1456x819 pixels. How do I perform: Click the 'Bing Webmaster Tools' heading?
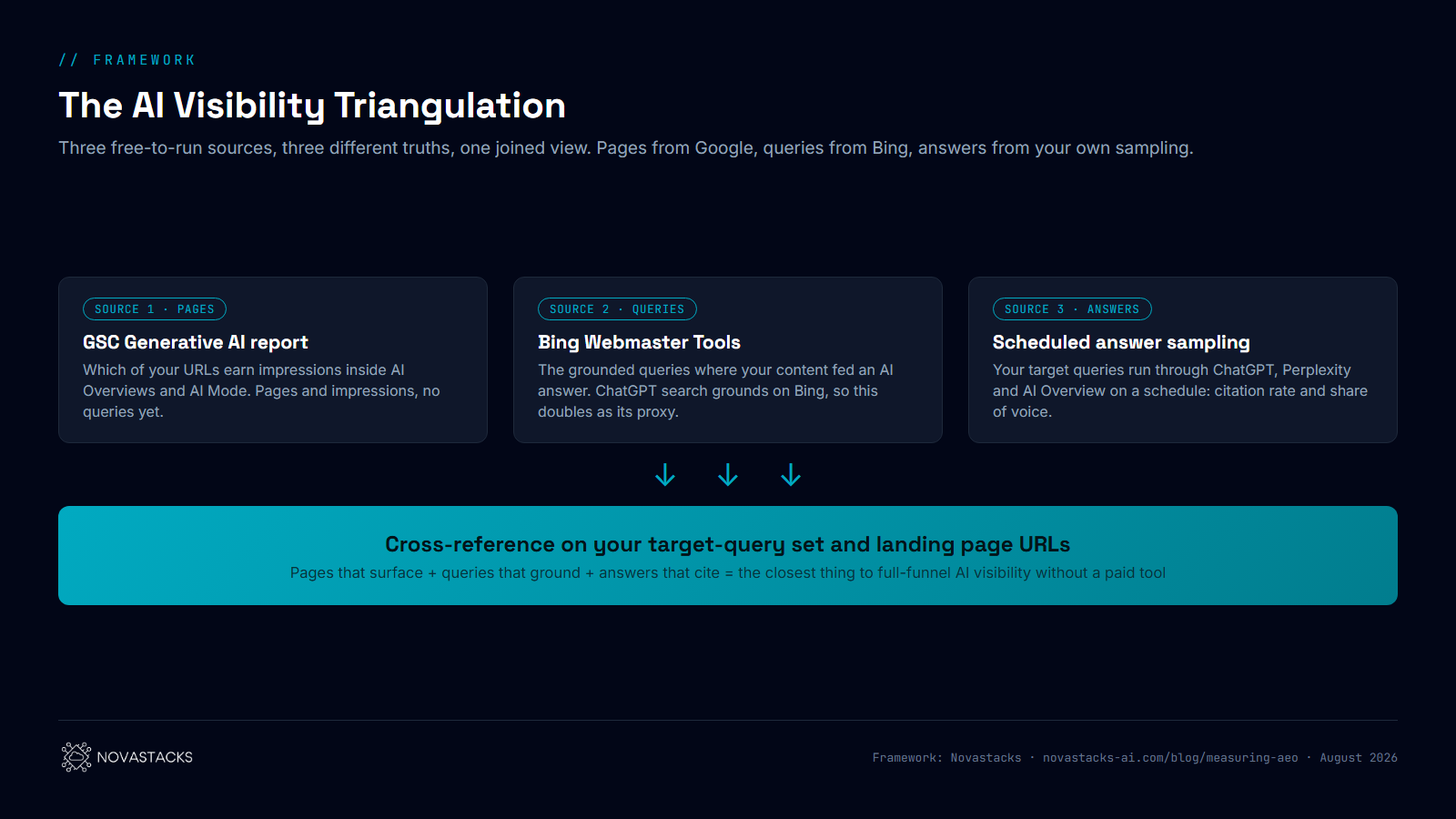click(x=639, y=342)
